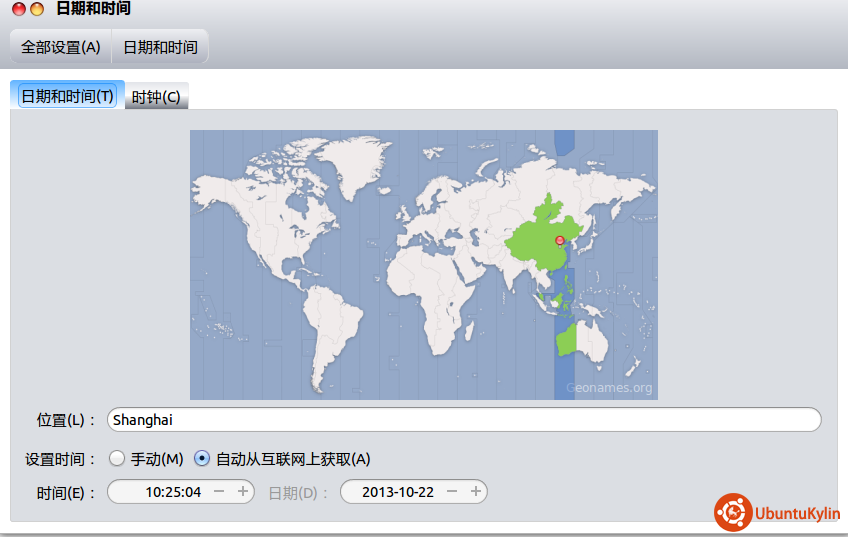The height and width of the screenshot is (537, 848).
Task: Click the red location pin on the map
Action: tap(559, 240)
